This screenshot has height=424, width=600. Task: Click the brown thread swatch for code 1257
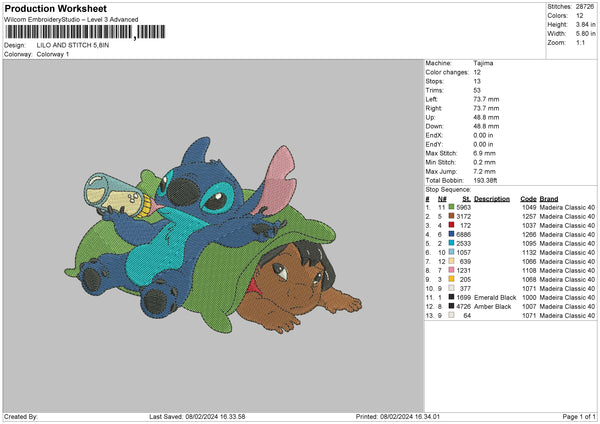pyautogui.click(x=452, y=216)
